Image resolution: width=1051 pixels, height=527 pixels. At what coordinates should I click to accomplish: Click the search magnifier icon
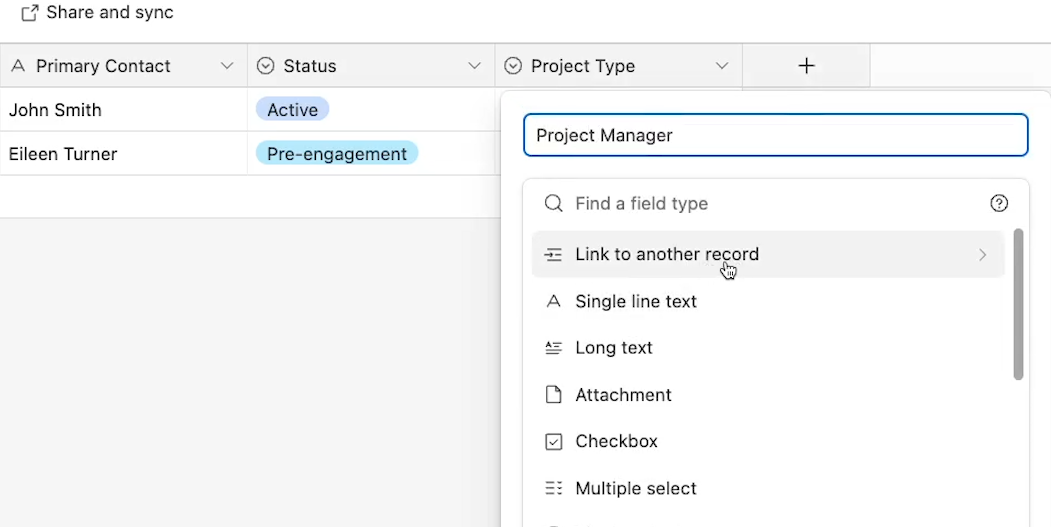pyautogui.click(x=554, y=203)
